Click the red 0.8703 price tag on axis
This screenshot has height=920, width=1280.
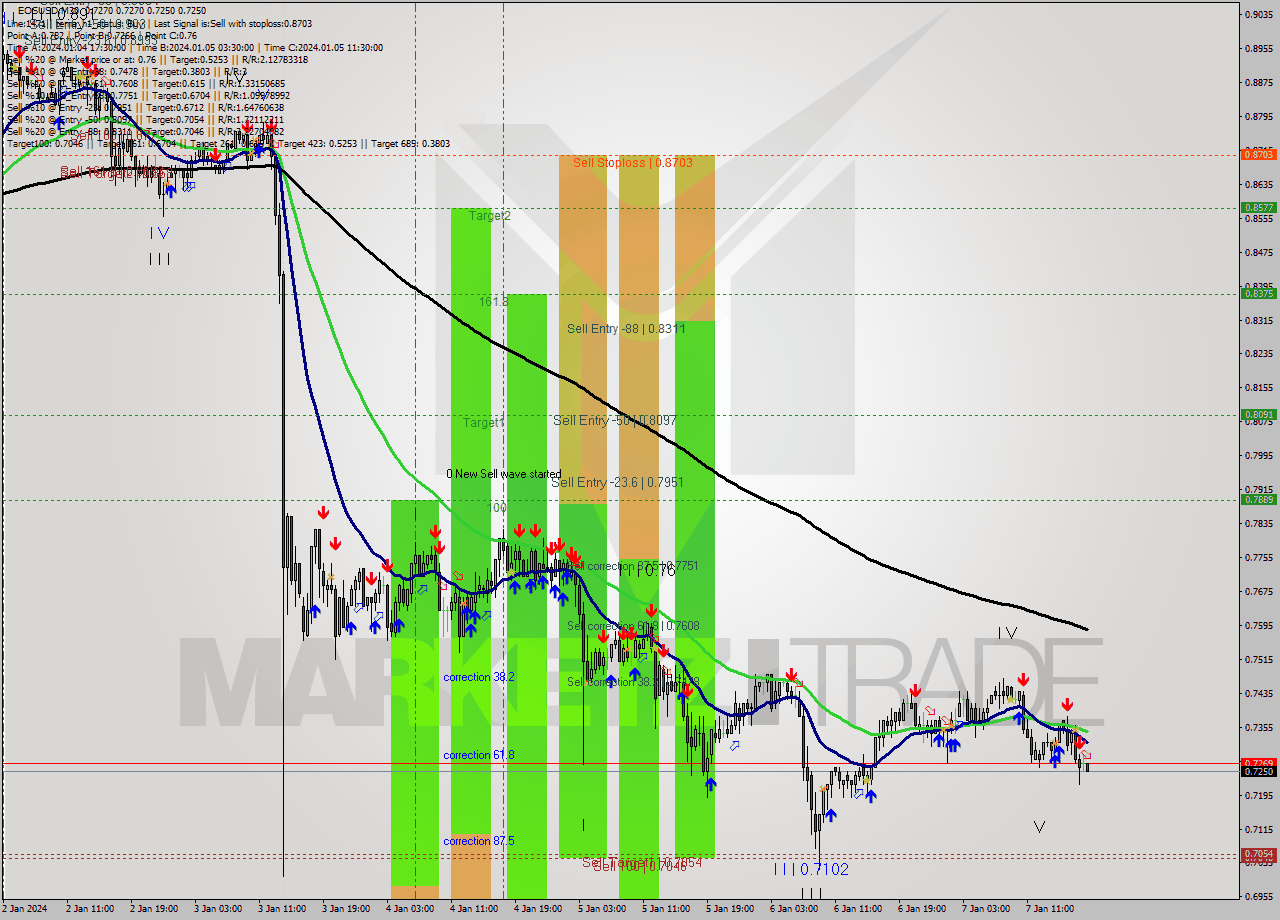[1258, 154]
